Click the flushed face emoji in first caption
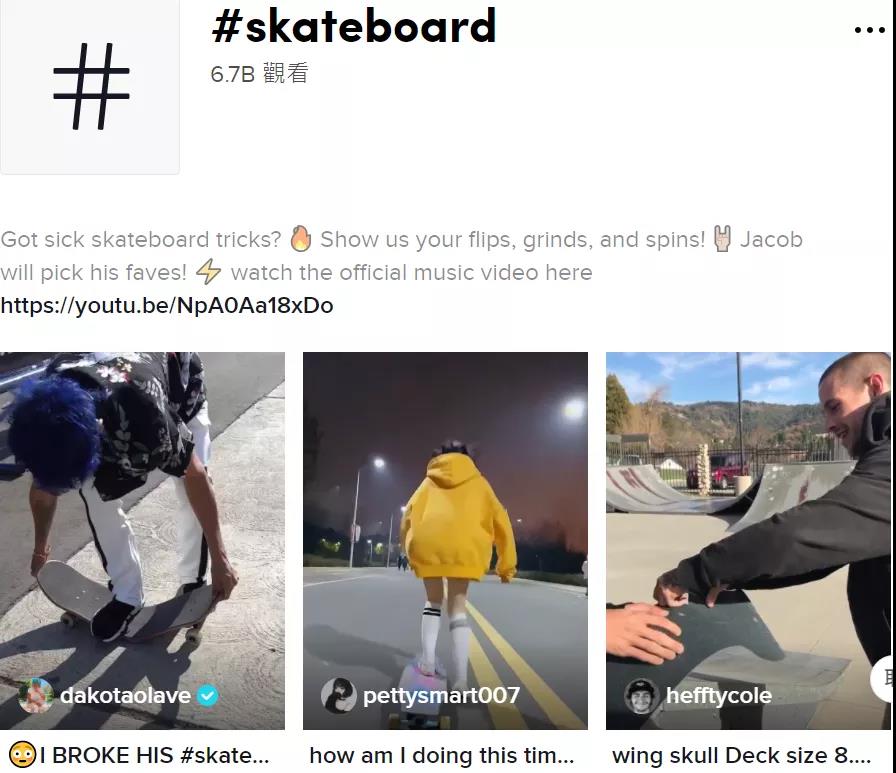Image resolution: width=896 pixels, height=773 pixels. [22, 755]
